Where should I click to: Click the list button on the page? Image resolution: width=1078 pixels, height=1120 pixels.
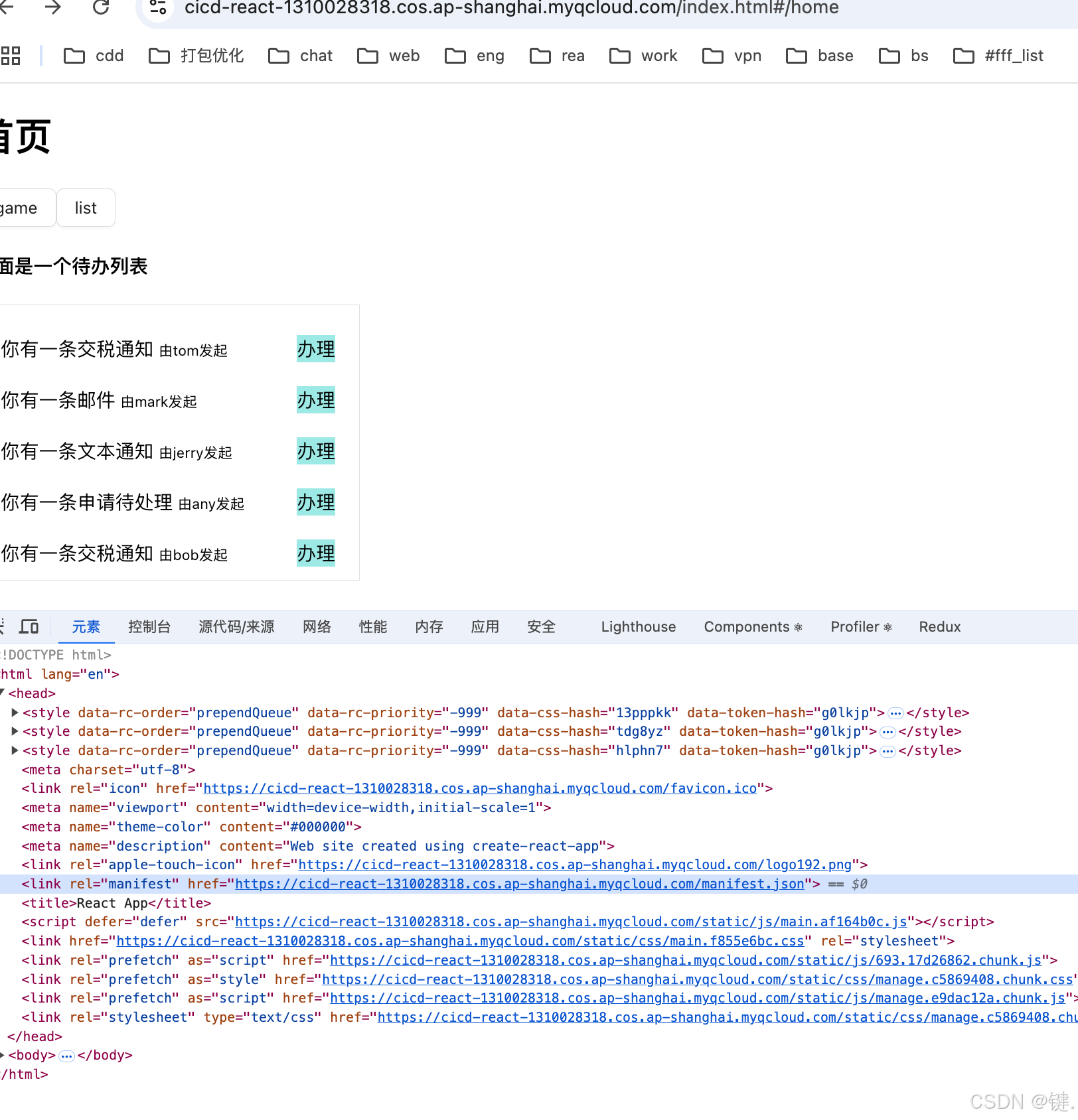click(x=86, y=207)
